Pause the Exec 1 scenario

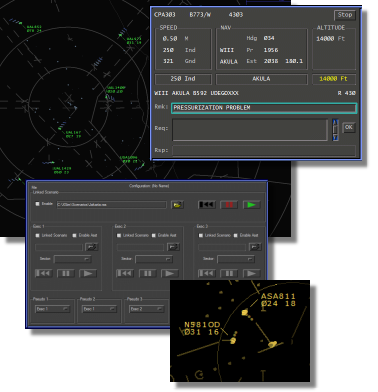pos(66,273)
